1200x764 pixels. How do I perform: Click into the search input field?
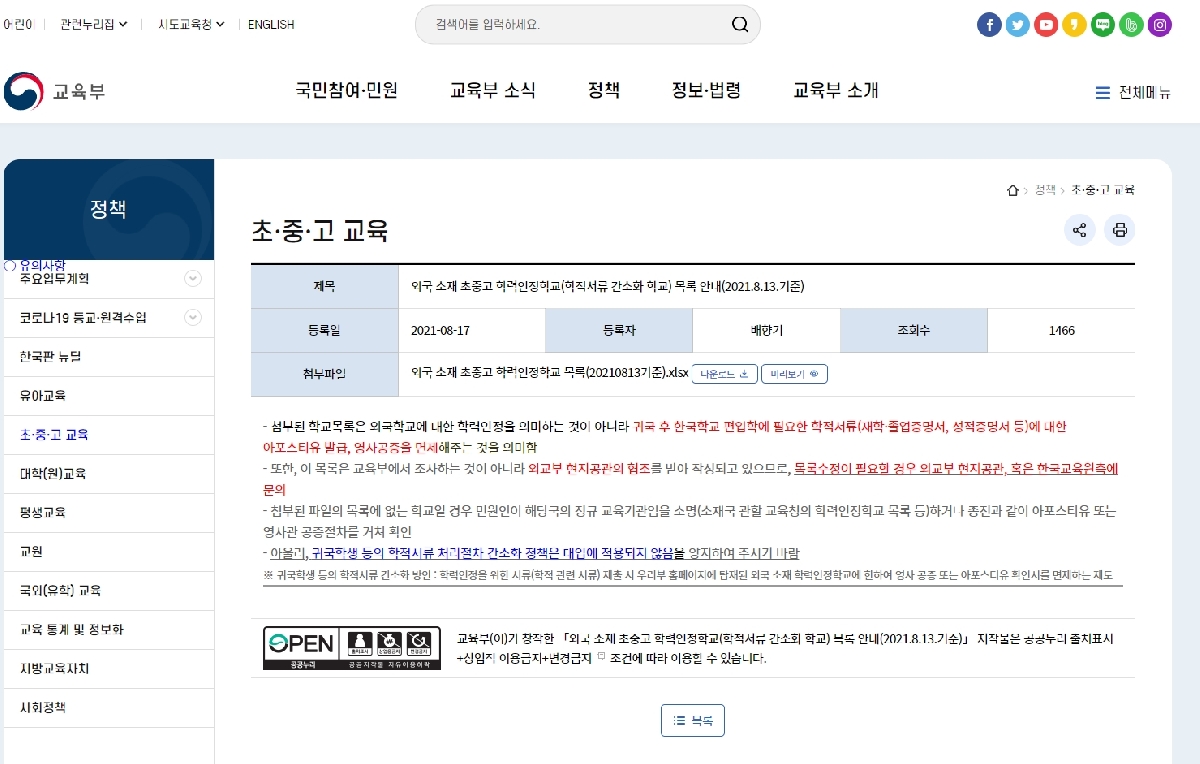point(575,24)
